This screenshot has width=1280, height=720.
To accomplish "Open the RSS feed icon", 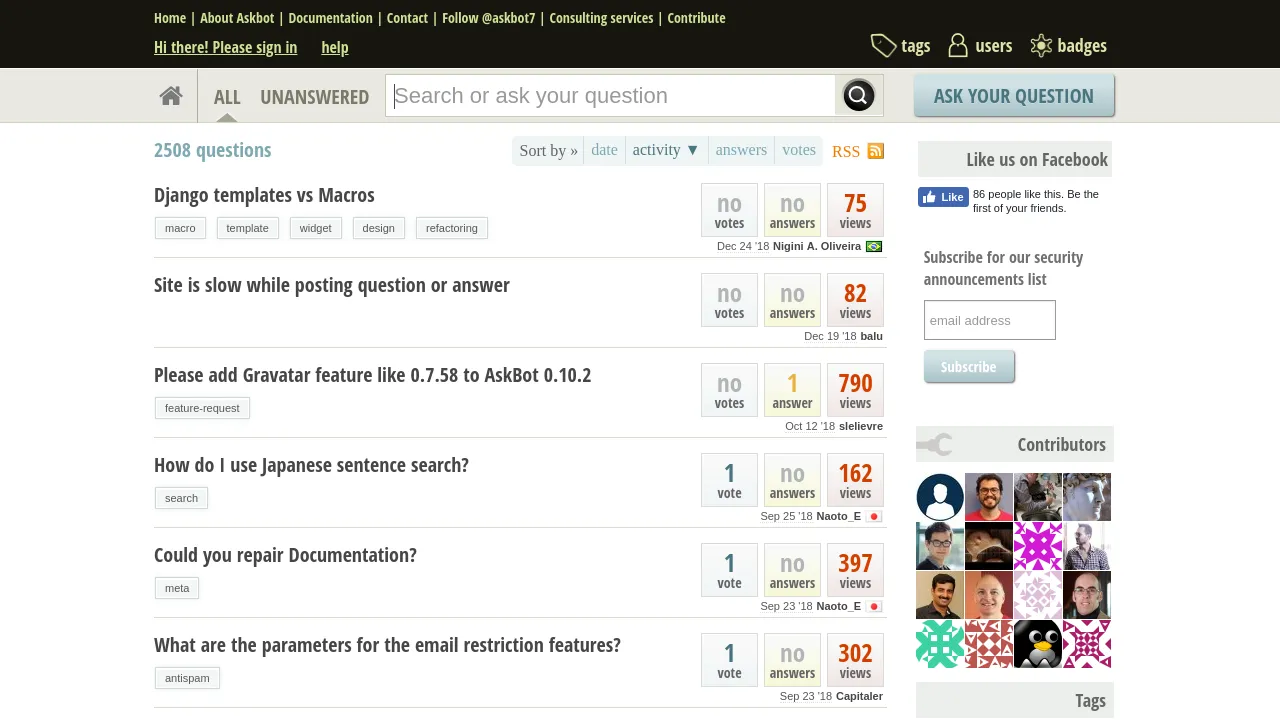I will point(876,151).
